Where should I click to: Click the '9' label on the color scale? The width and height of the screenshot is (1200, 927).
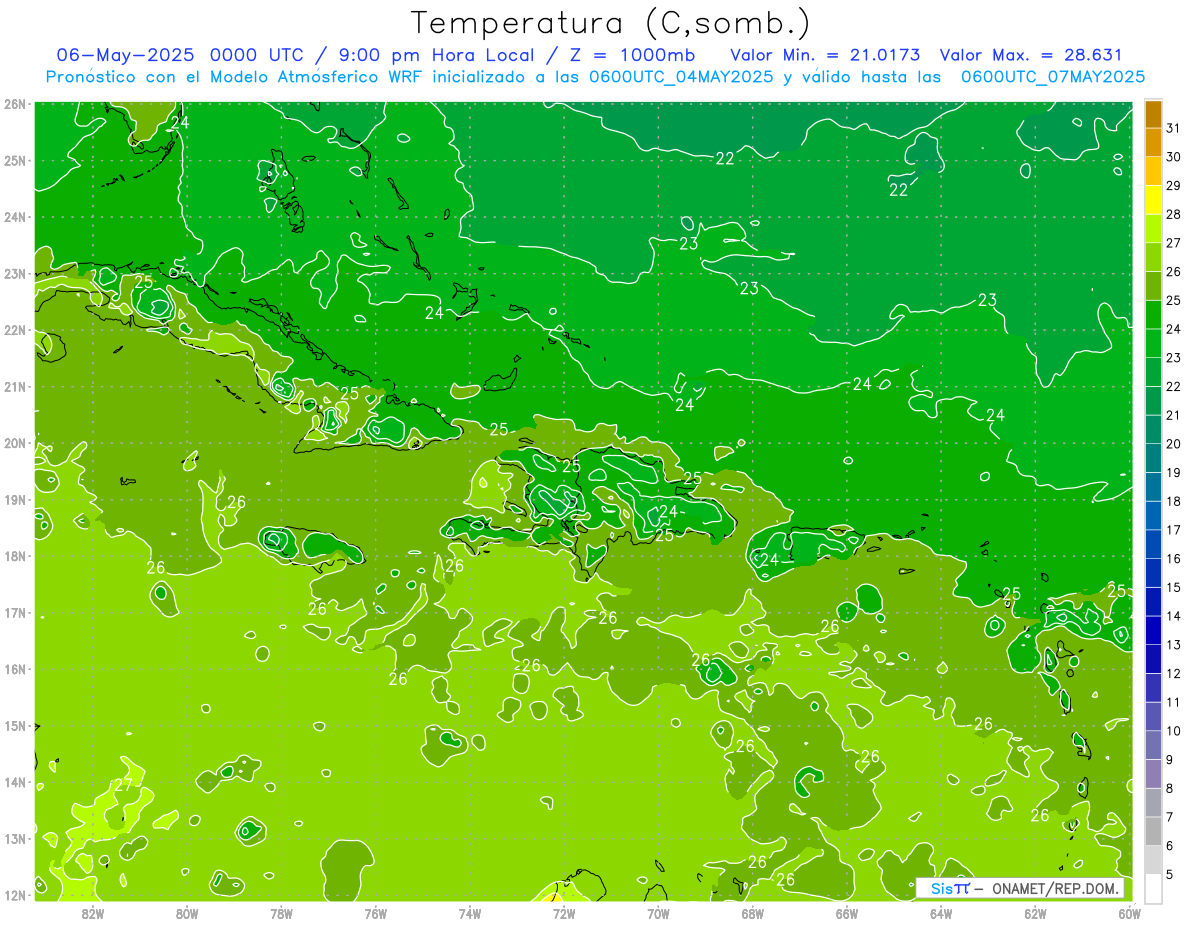(1170, 760)
